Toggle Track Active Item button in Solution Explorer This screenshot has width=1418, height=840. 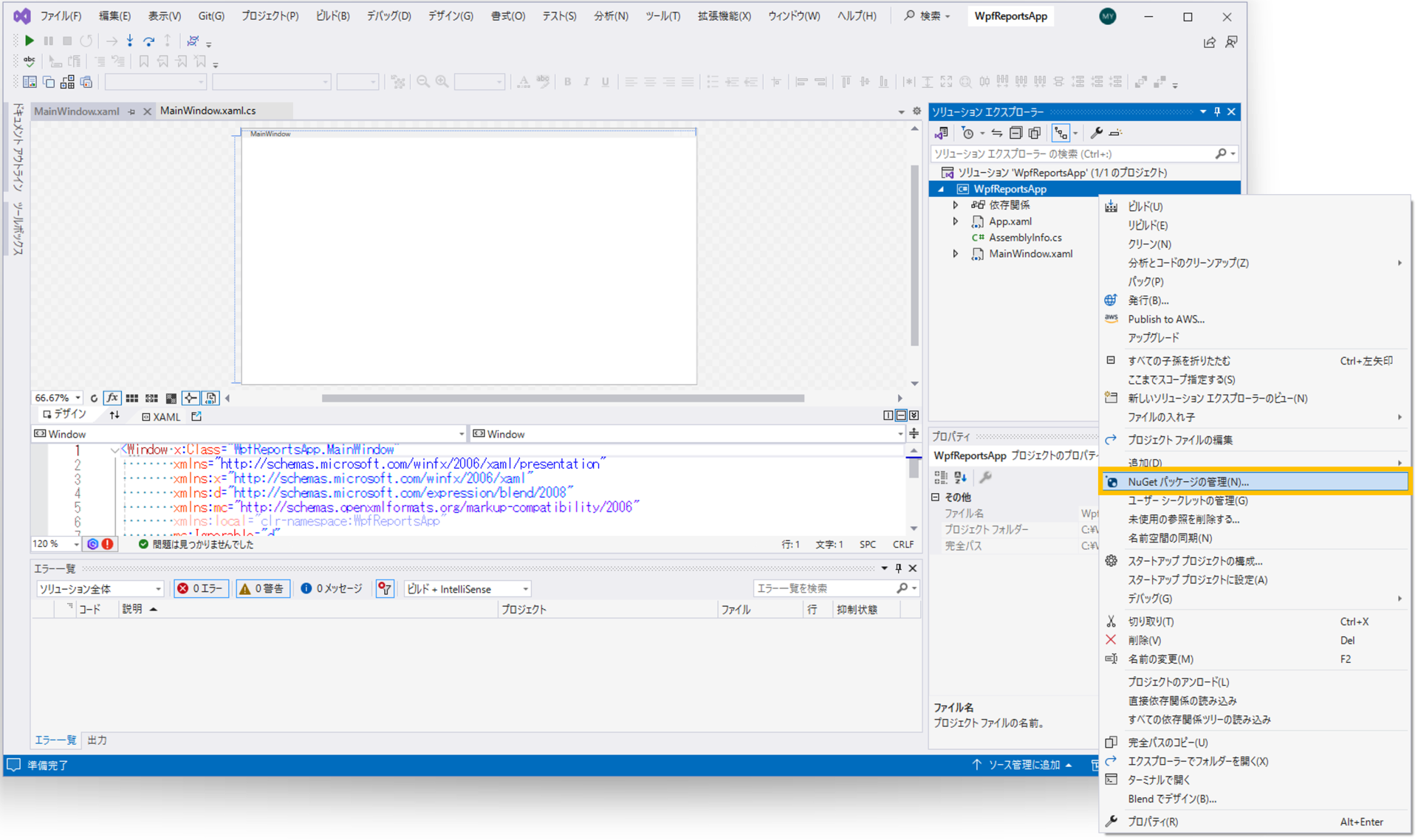point(1061,133)
